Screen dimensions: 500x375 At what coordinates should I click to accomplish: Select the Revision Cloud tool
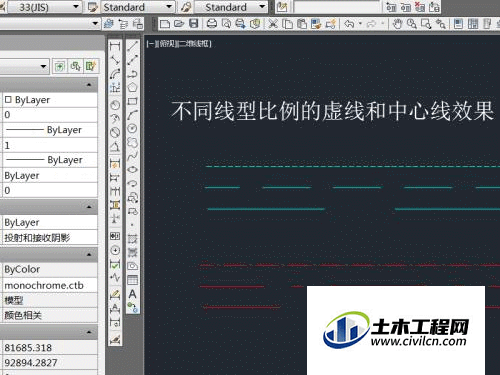click(x=133, y=142)
